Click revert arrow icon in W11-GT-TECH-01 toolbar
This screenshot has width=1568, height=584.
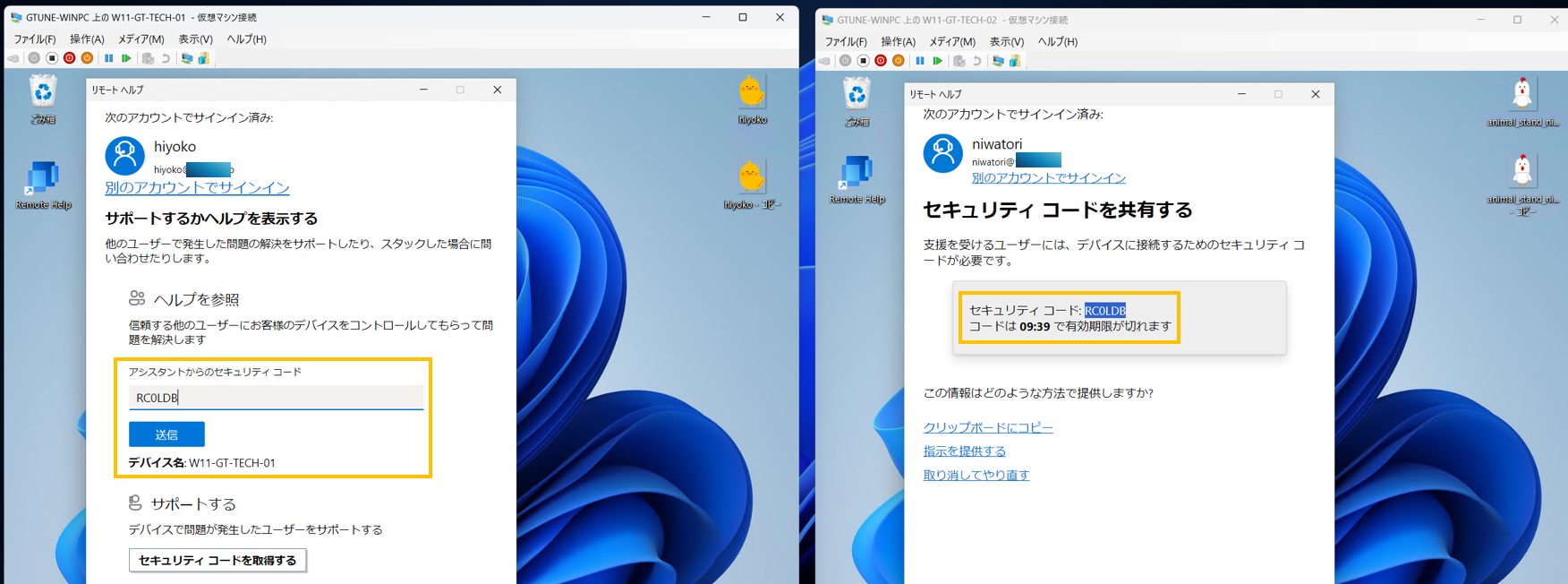point(166,58)
